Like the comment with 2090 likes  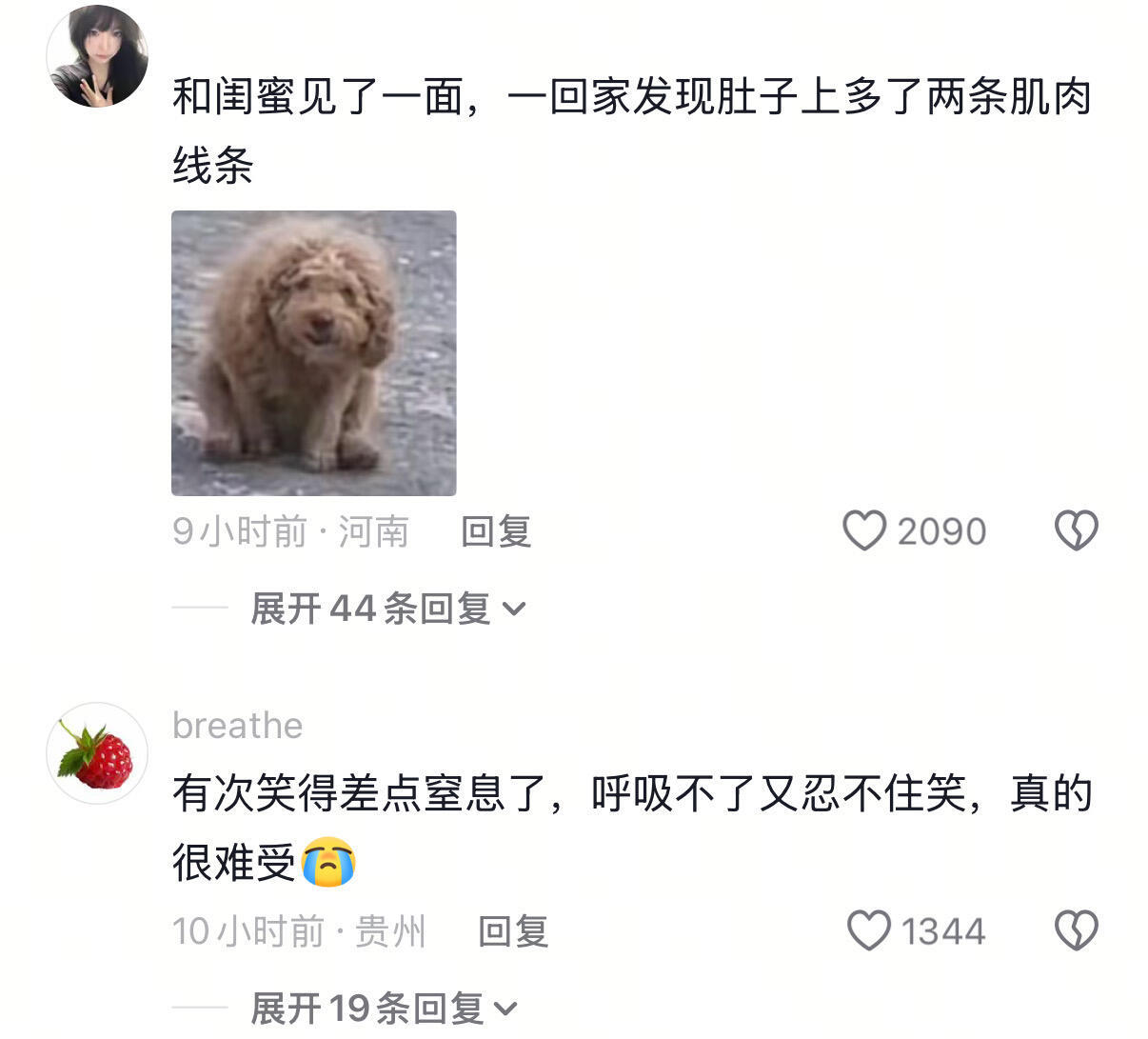tap(865, 531)
